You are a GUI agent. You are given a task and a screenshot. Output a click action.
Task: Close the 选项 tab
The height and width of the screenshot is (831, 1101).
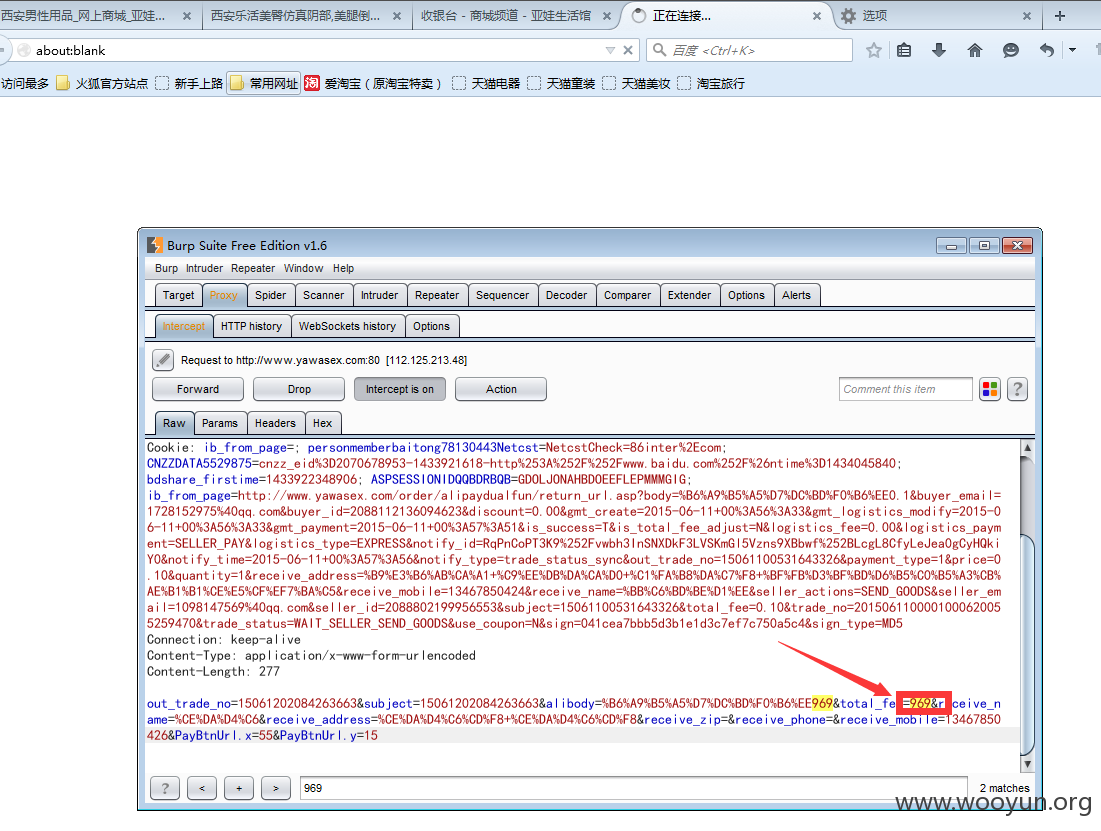pyautogui.click(x=1027, y=15)
